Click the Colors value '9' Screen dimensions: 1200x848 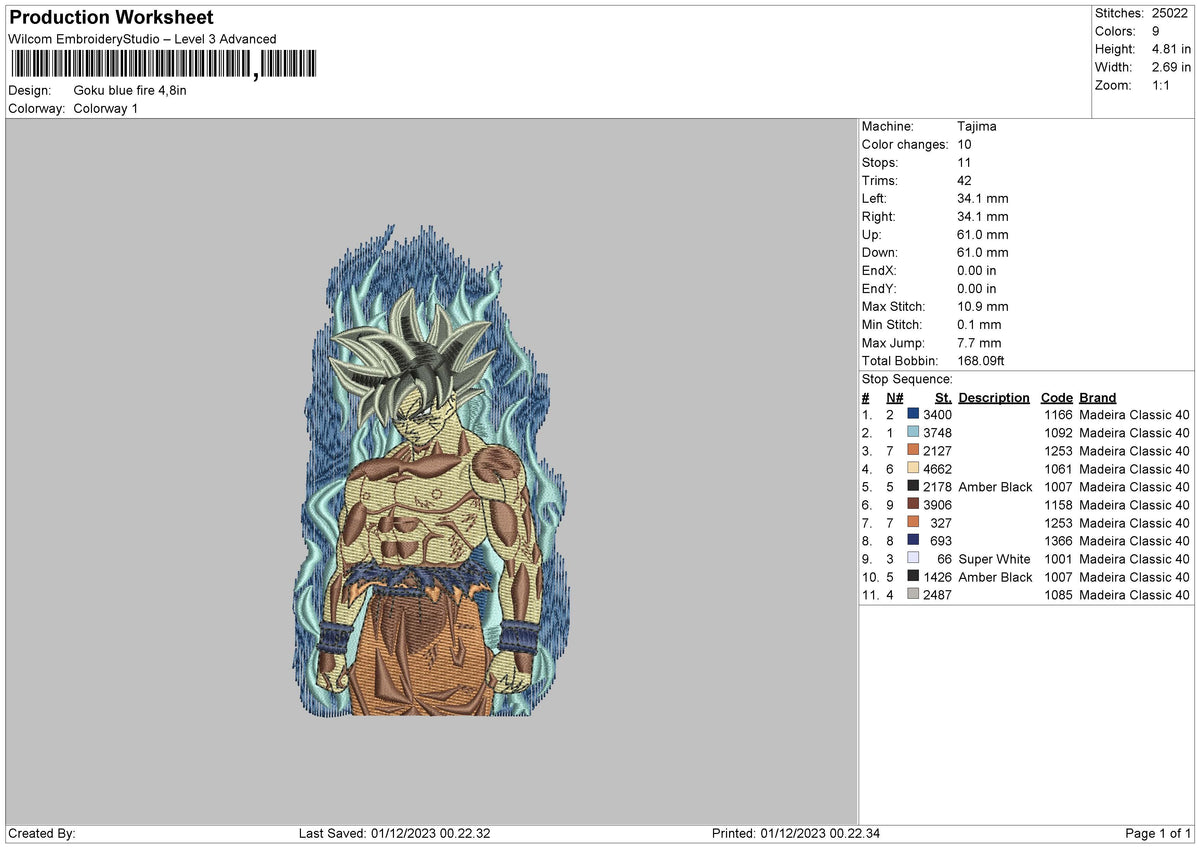click(x=1156, y=31)
